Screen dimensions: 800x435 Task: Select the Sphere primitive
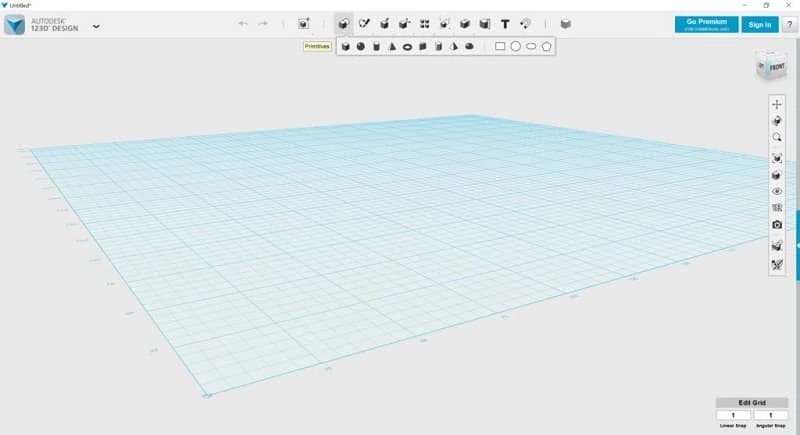[360, 46]
